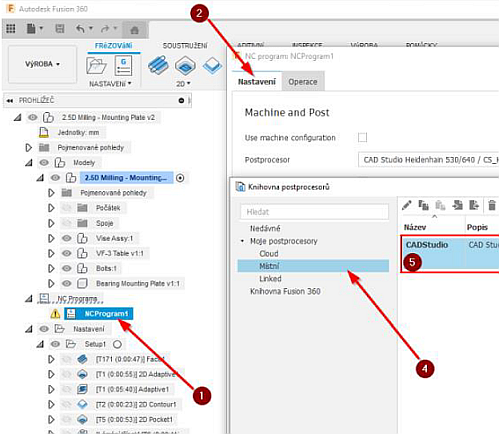499x434 pixels.
Task: Switch to the SOUSTRUŽENÍ ribbon tab
Action: tap(185, 46)
